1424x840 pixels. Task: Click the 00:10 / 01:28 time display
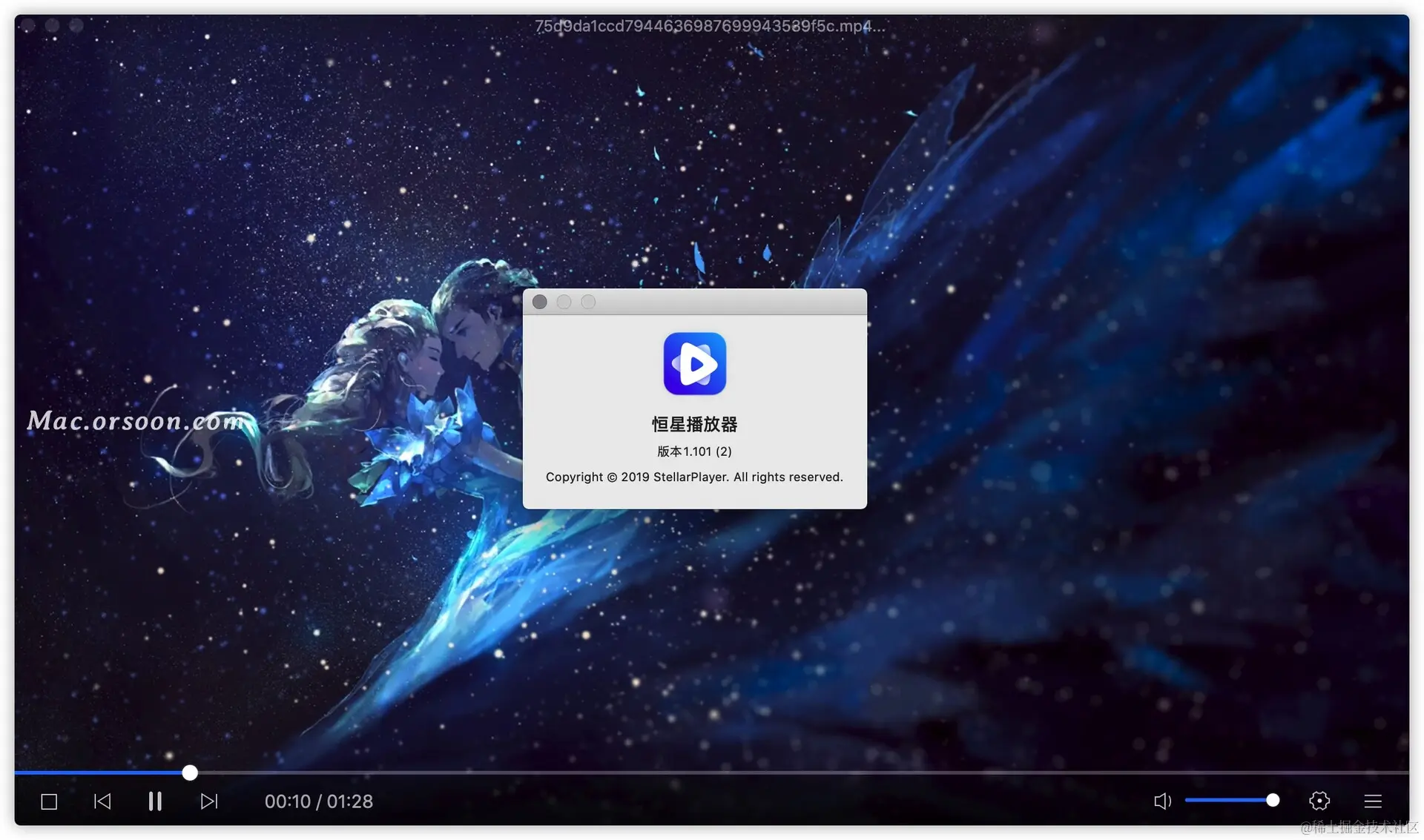point(319,801)
